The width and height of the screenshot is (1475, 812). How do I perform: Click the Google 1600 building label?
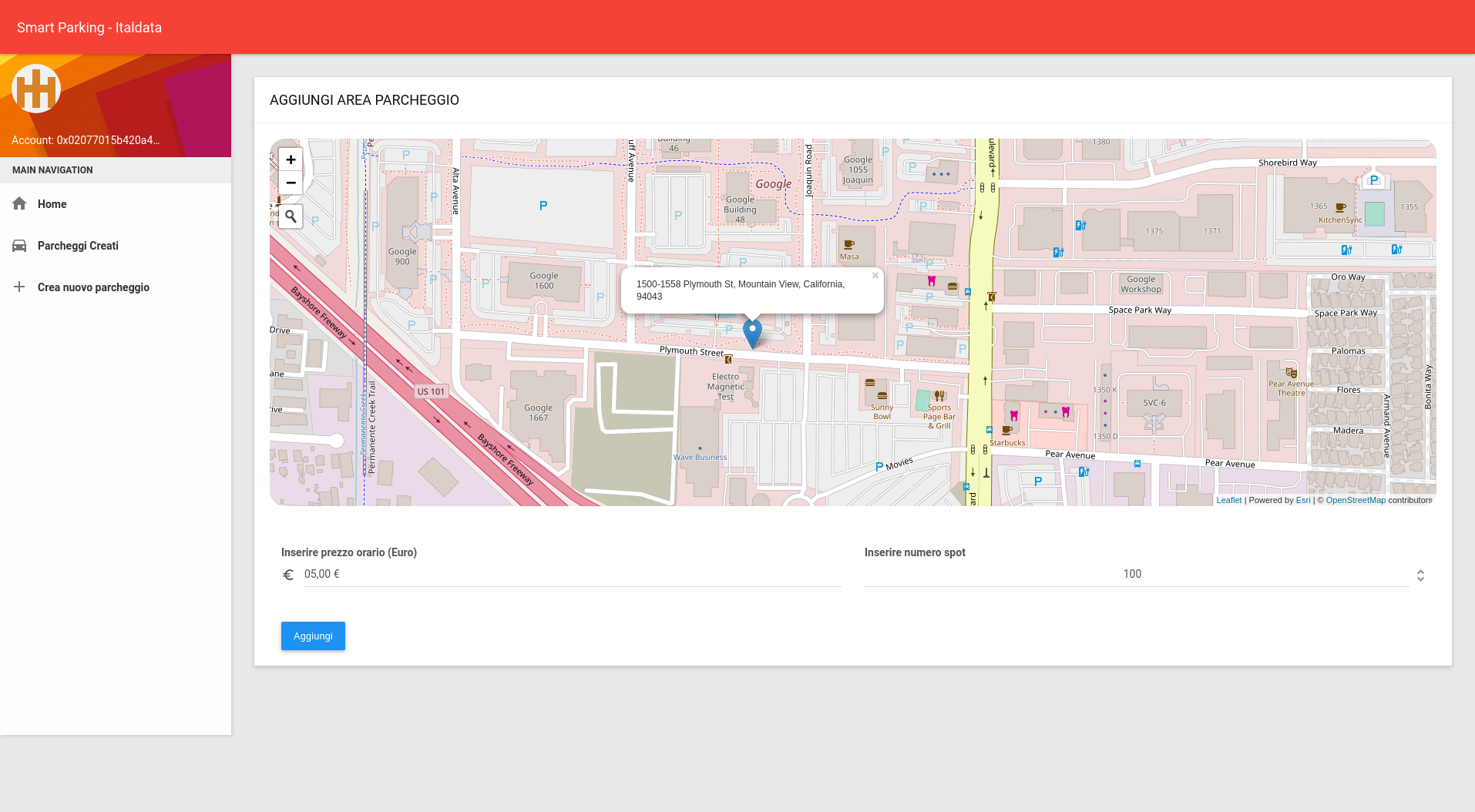(544, 280)
